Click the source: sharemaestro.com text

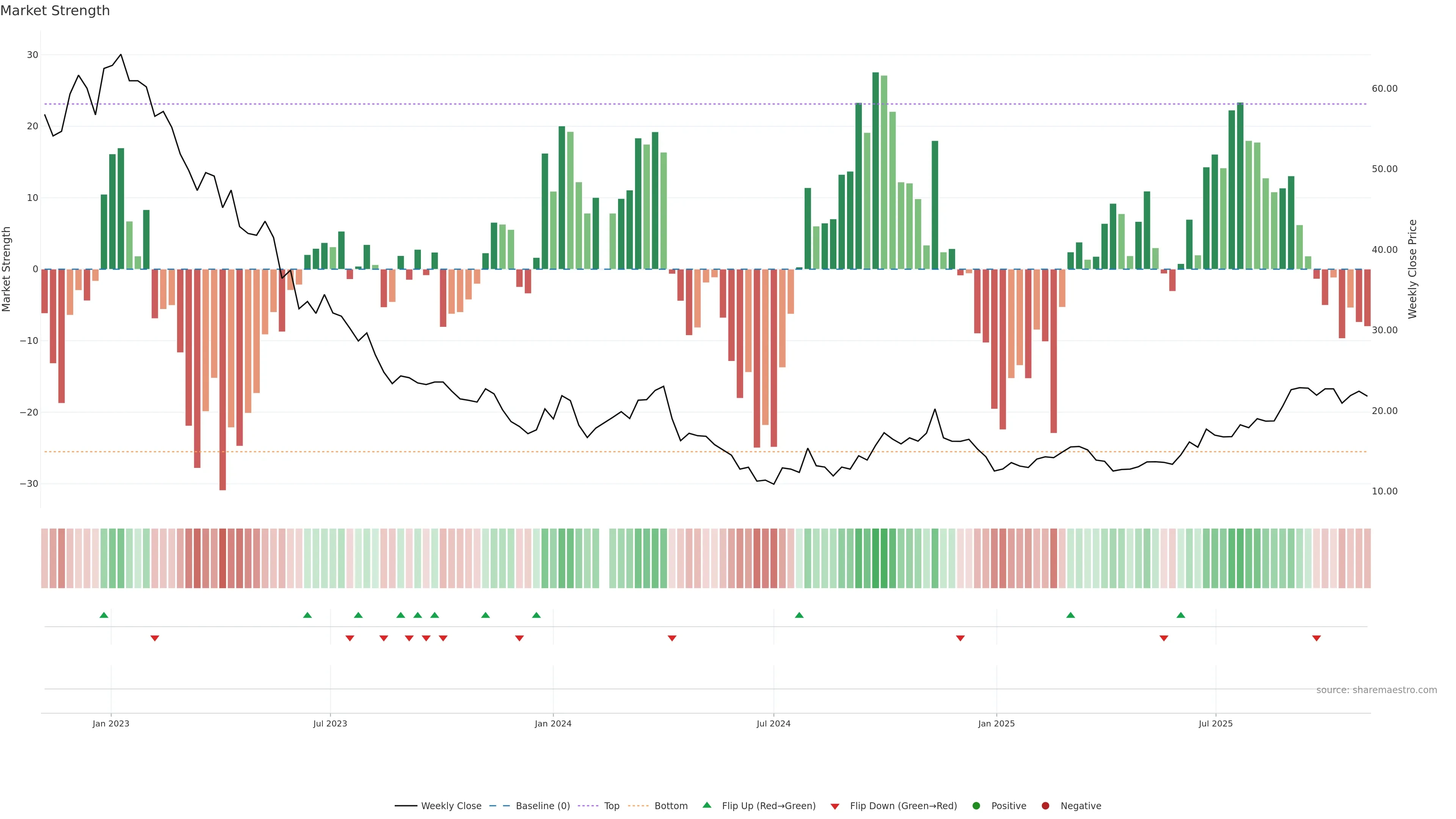[1376, 690]
